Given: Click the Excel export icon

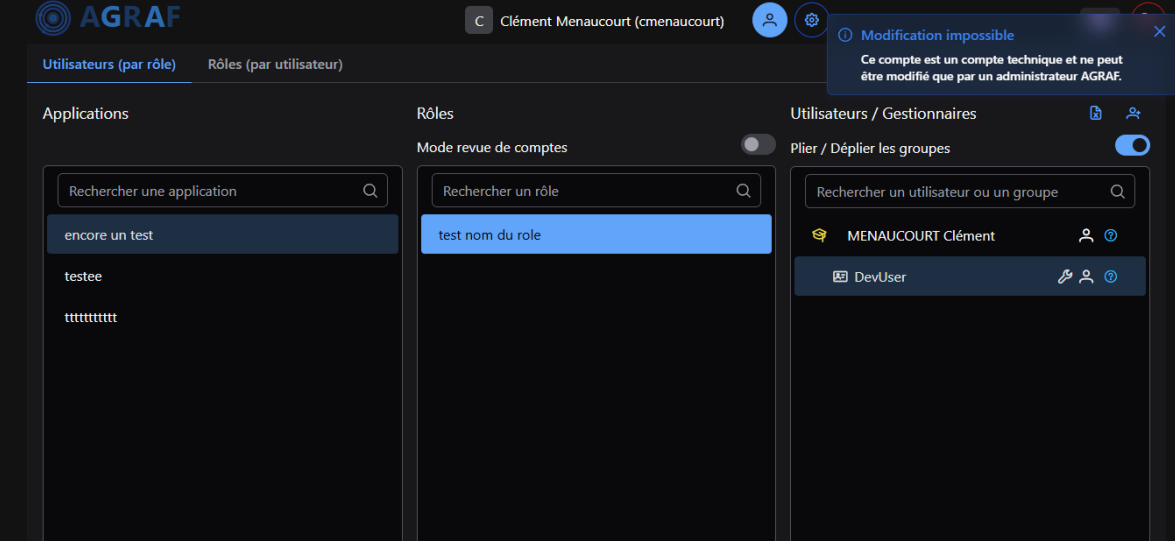Looking at the screenshot, I should (1096, 114).
